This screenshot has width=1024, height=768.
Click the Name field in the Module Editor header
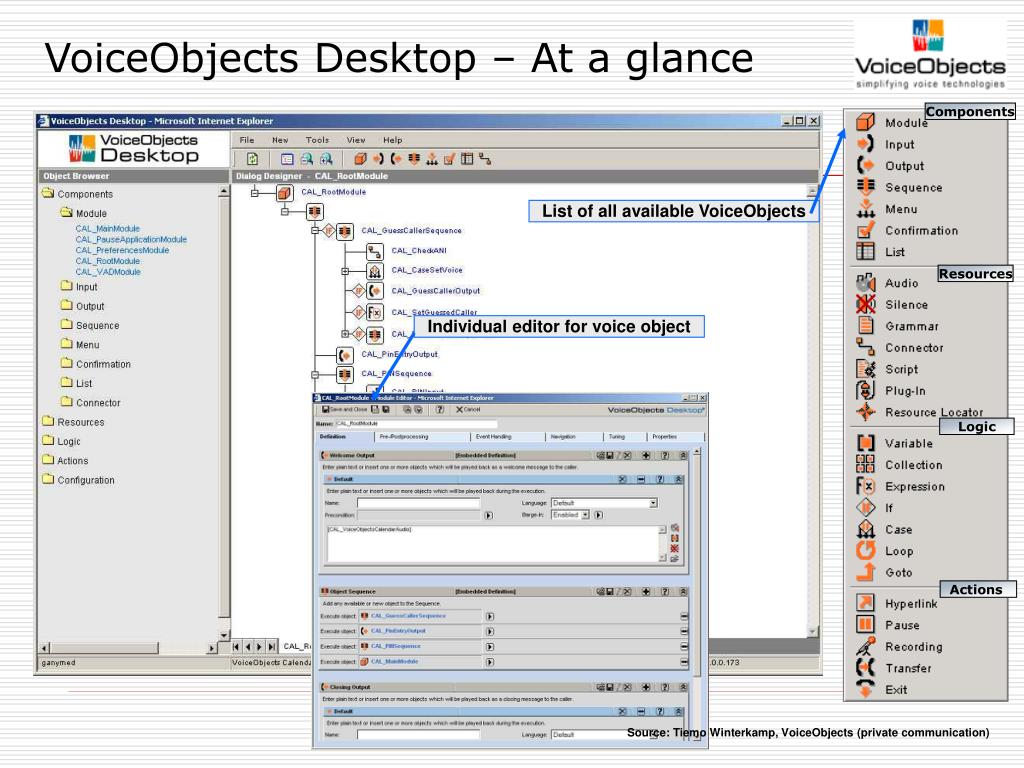click(x=417, y=424)
